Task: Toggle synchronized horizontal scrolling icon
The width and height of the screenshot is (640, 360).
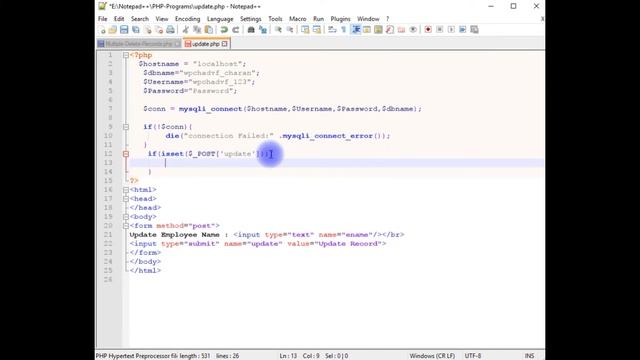Action: click(x=316, y=30)
